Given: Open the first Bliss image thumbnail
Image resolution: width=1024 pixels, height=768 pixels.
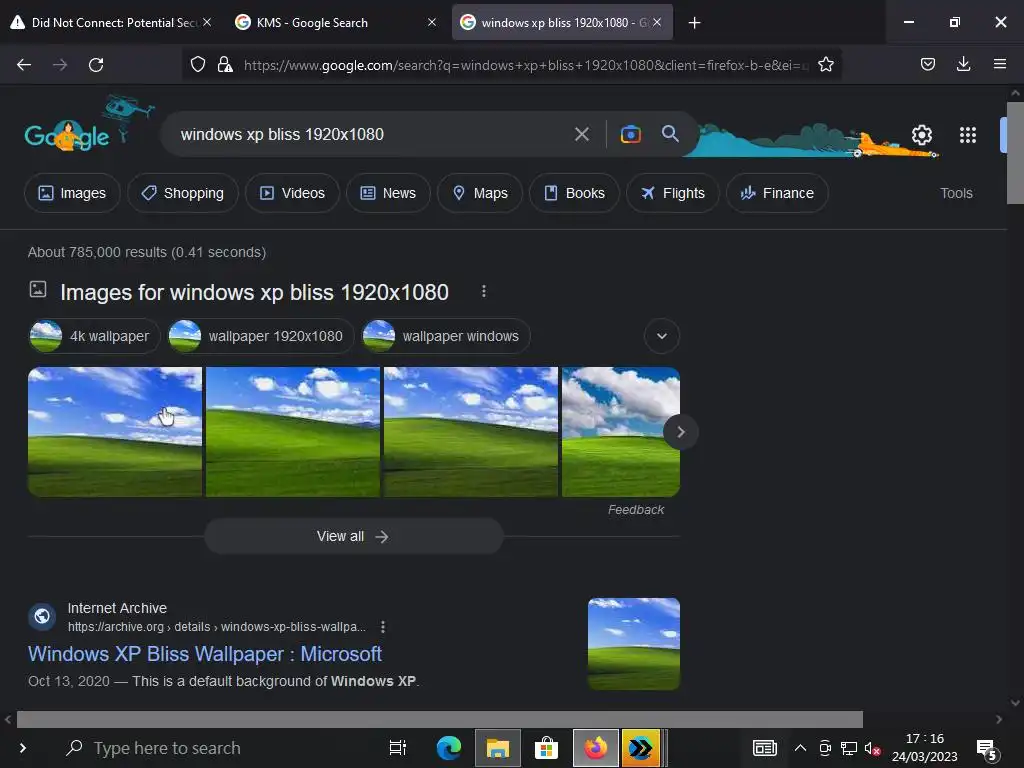Looking at the screenshot, I should (115, 432).
